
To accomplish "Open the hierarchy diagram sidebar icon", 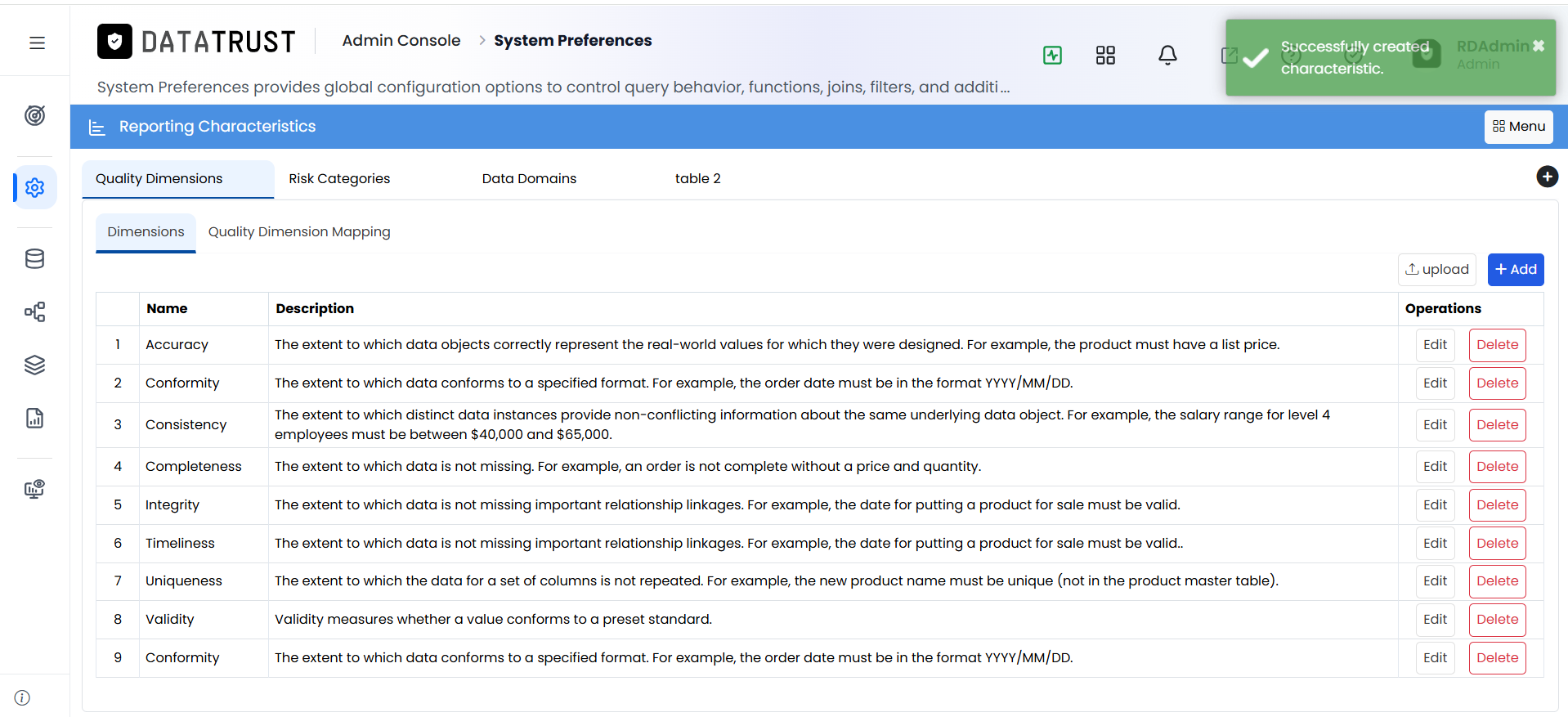I will coord(34,311).
